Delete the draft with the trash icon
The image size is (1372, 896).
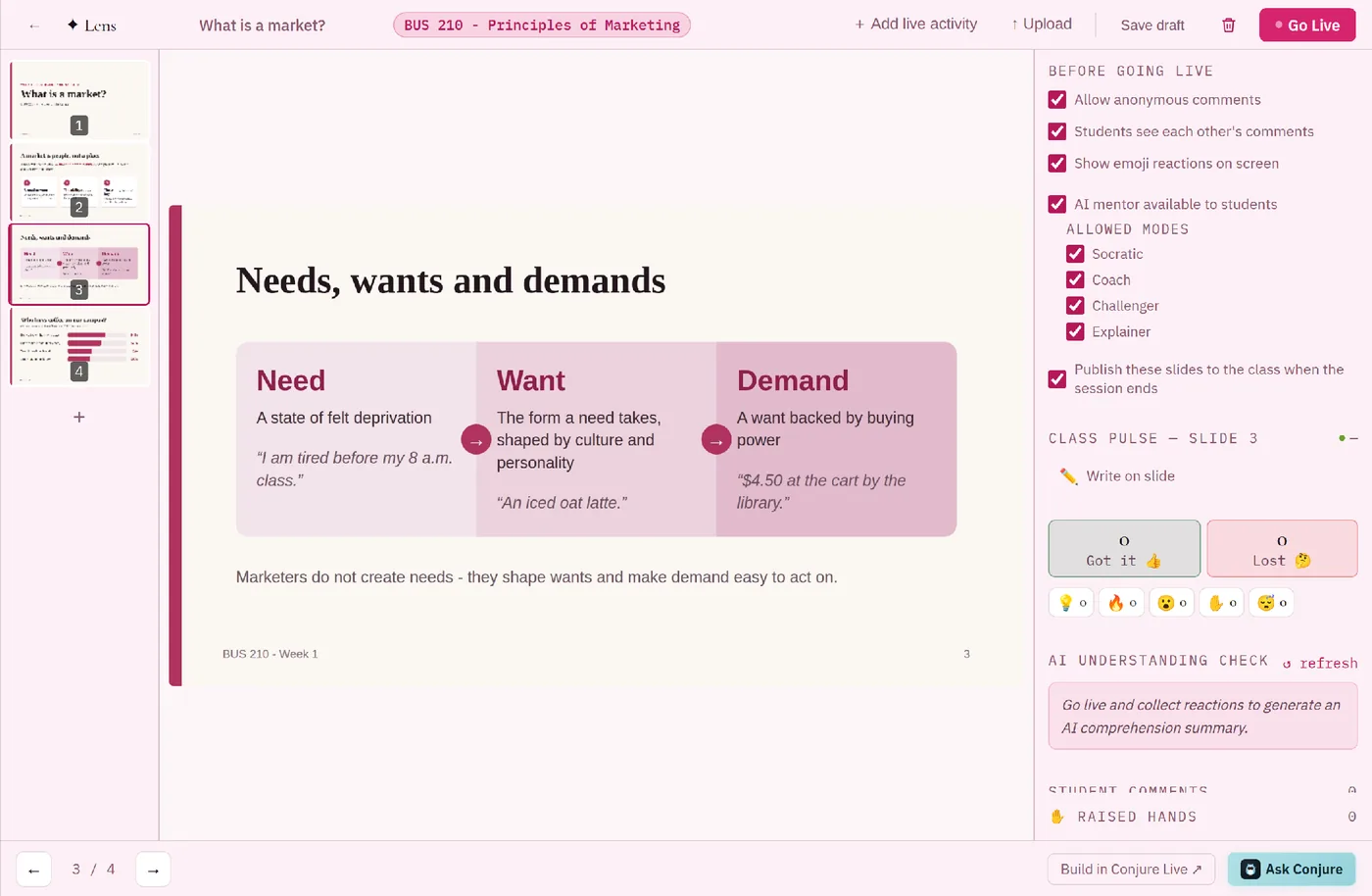(1228, 25)
